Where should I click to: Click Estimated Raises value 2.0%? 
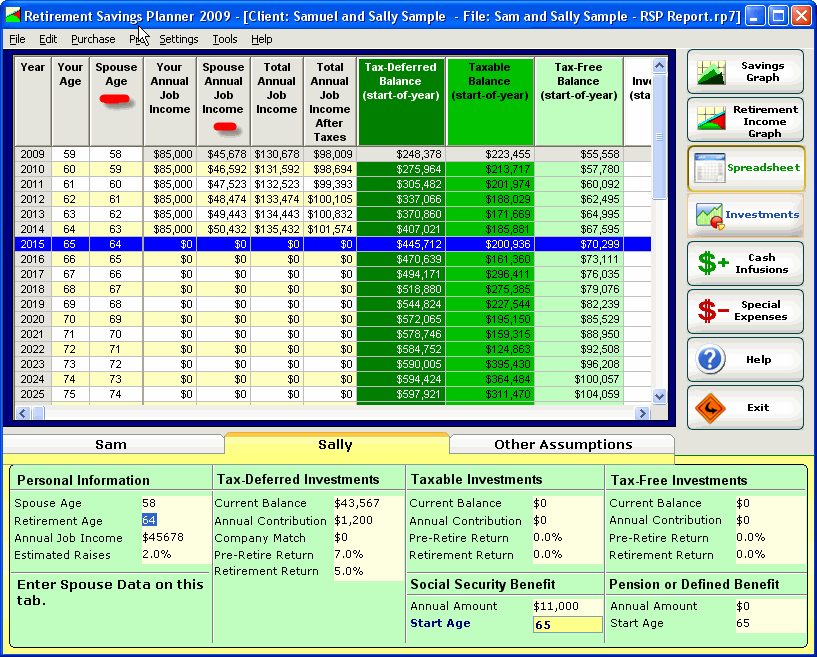[x=157, y=554]
